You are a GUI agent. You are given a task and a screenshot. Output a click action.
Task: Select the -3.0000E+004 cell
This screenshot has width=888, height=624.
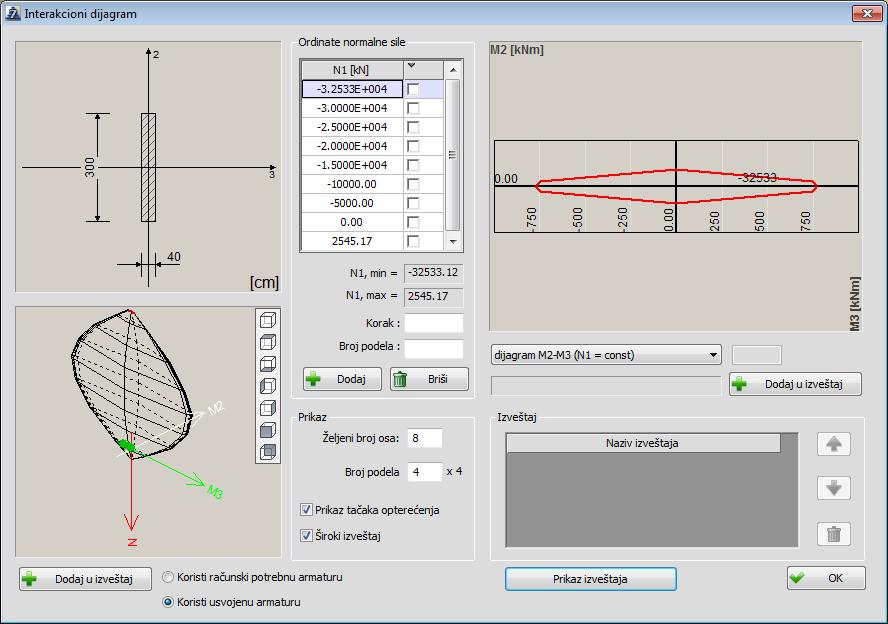tap(352, 108)
